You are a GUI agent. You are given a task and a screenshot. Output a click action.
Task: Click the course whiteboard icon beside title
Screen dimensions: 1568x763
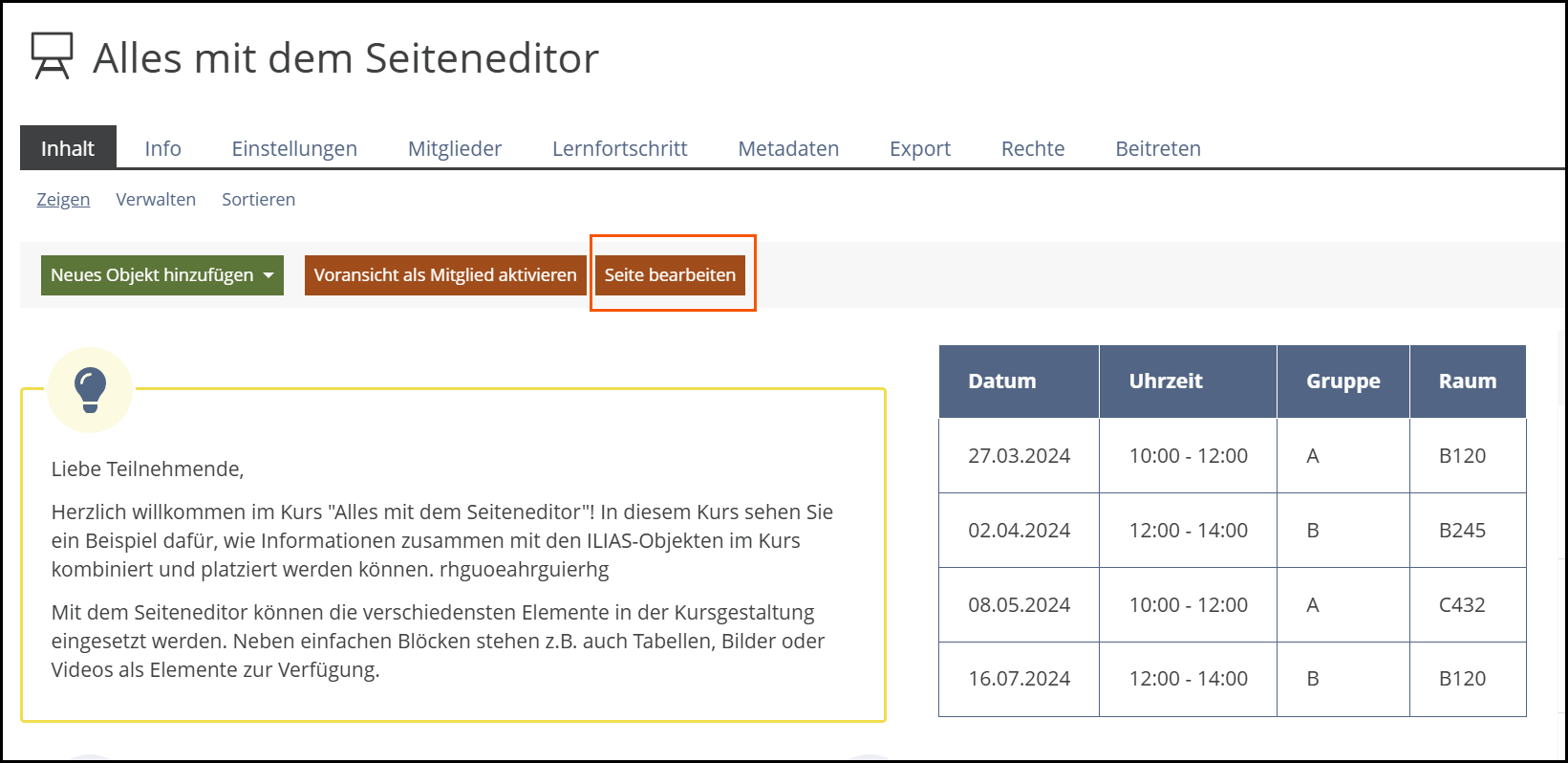point(52,56)
